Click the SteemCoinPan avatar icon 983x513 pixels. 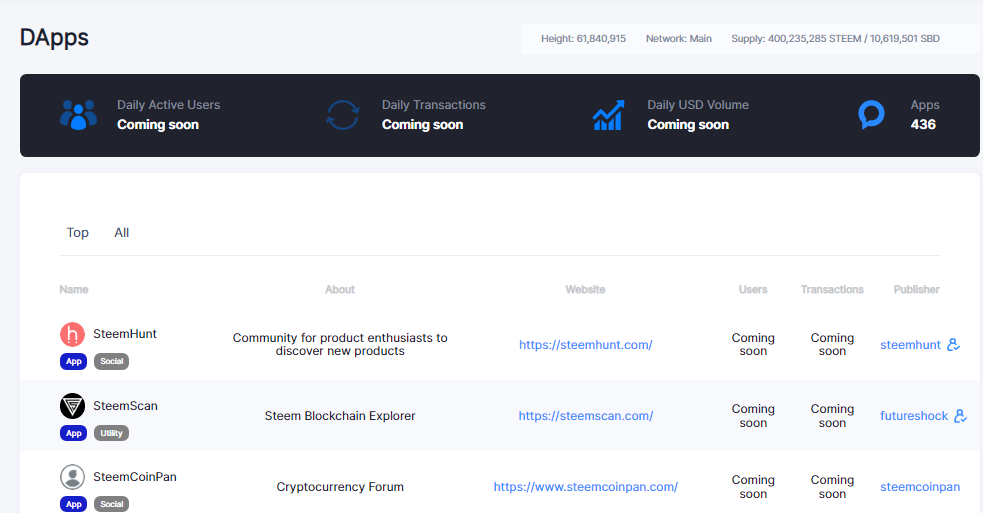[72, 477]
